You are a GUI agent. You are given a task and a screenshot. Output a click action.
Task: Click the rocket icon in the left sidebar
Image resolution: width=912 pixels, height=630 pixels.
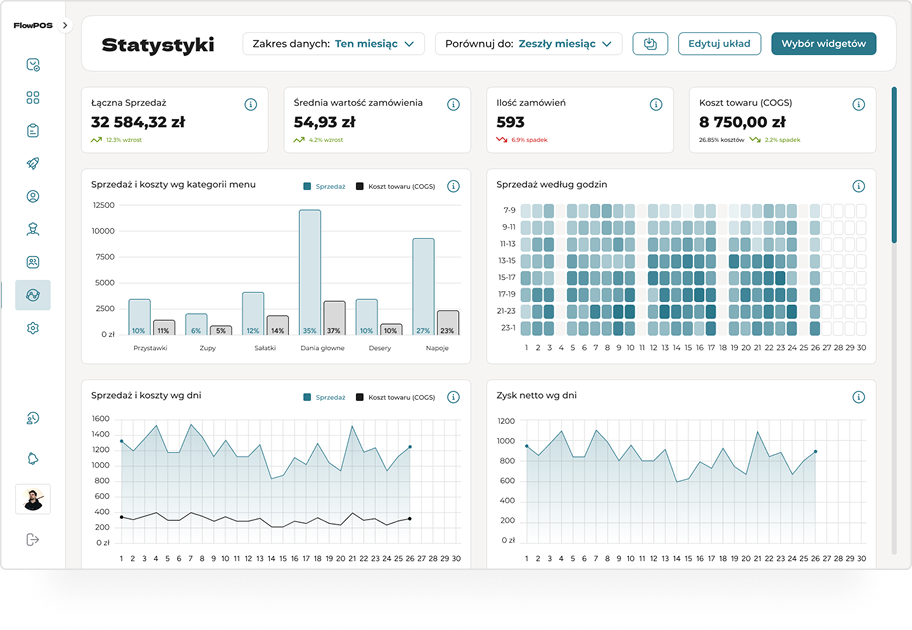coord(33,164)
